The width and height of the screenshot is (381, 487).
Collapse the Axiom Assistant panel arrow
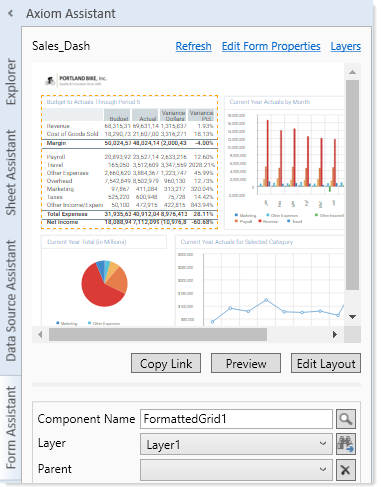tap(10, 14)
